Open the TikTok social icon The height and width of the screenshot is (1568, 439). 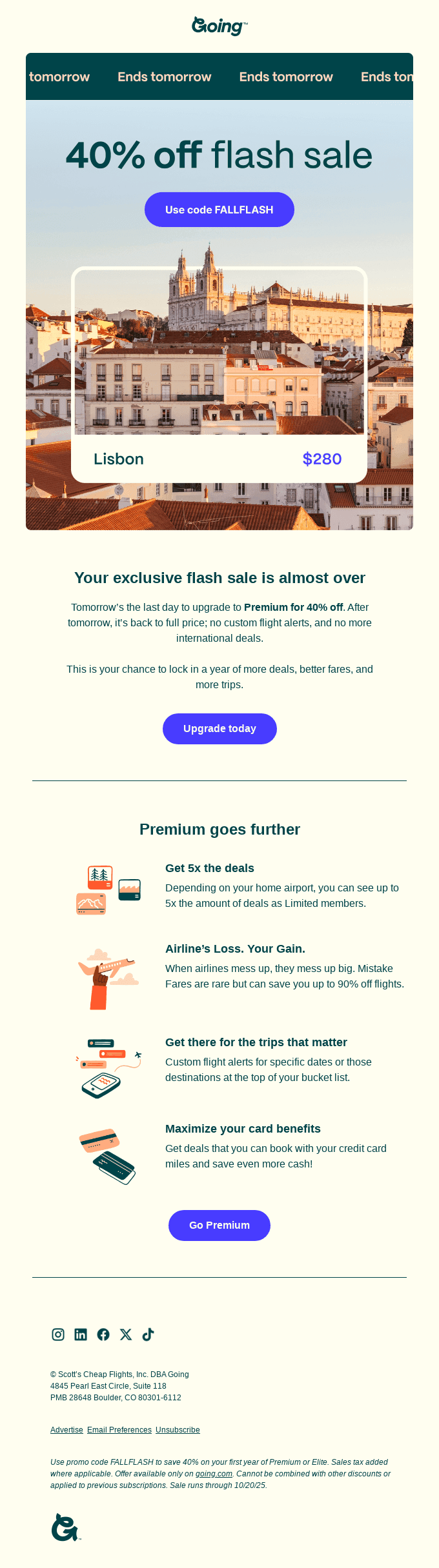coord(148,1335)
